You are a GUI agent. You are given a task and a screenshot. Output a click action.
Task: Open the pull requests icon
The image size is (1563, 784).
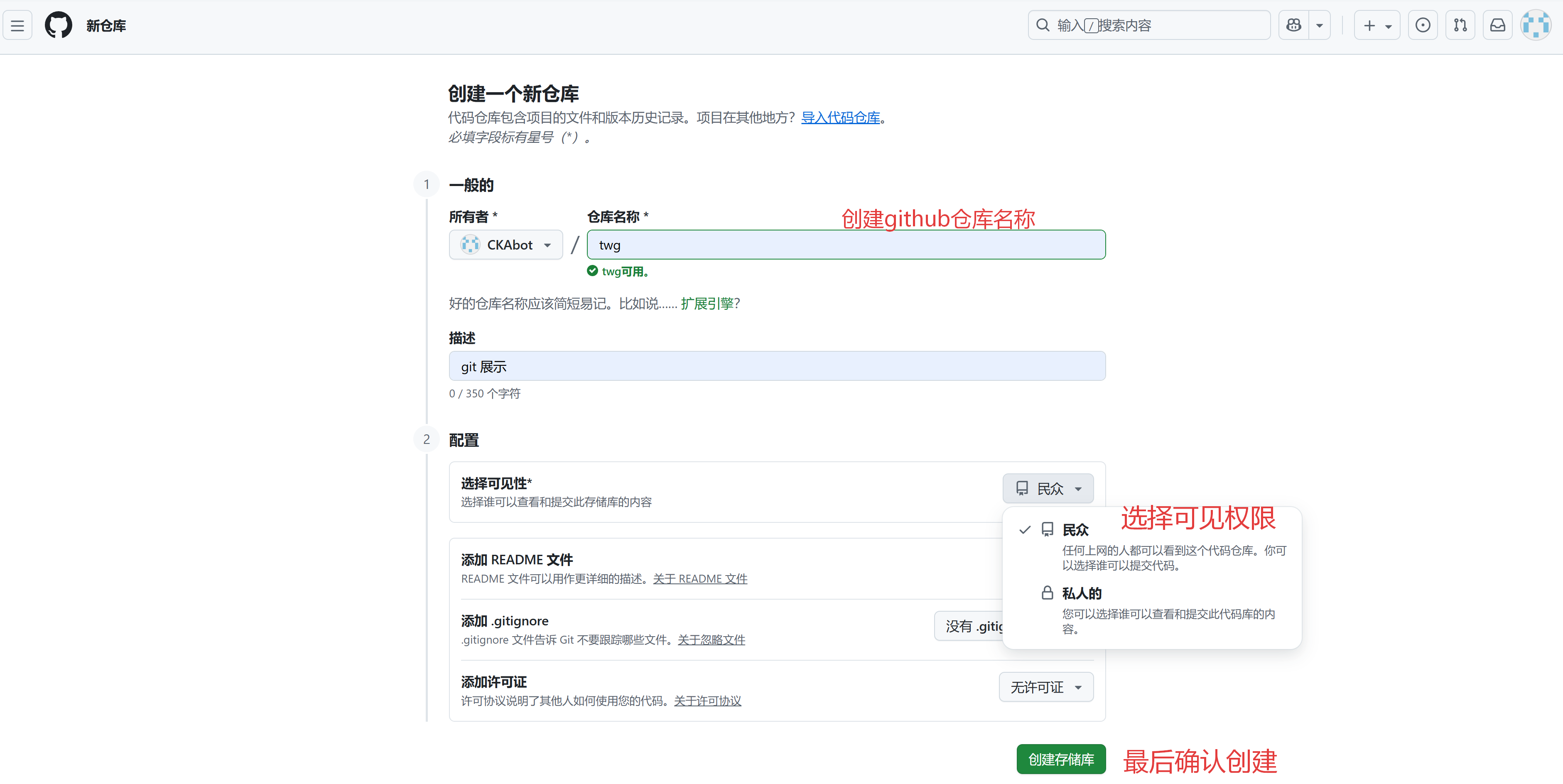coord(1460,25)
